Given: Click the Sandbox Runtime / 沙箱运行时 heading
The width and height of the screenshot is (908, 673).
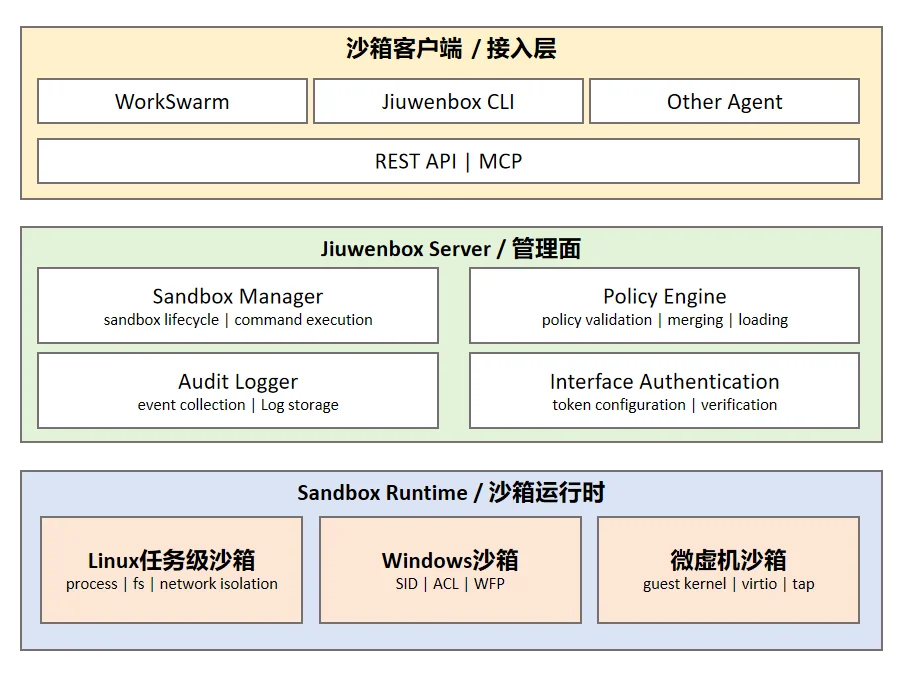Looking at the screenshot, I should [x=451, y=493].
